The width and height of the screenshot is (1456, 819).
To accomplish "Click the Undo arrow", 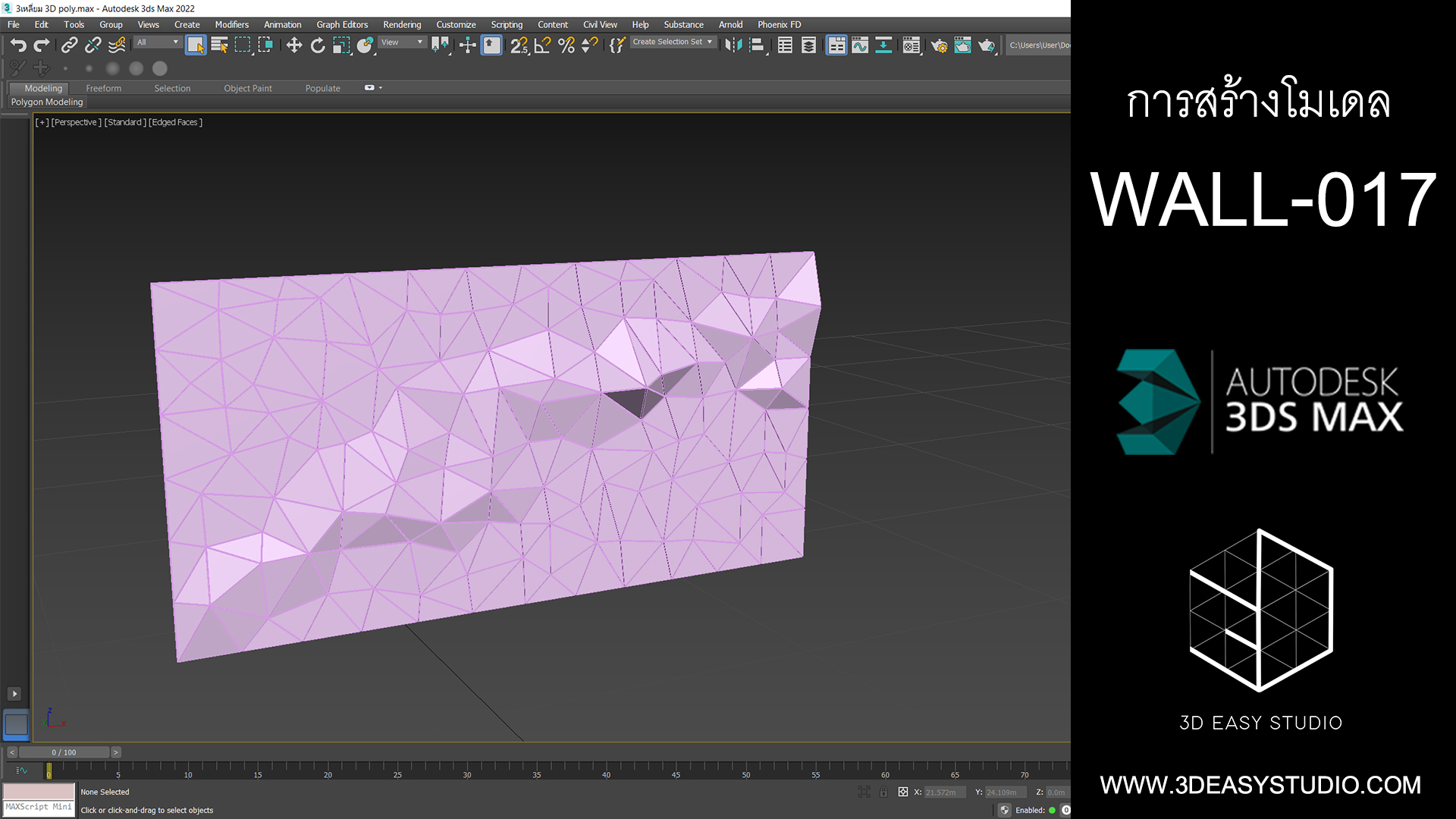I will click(18, 45).
